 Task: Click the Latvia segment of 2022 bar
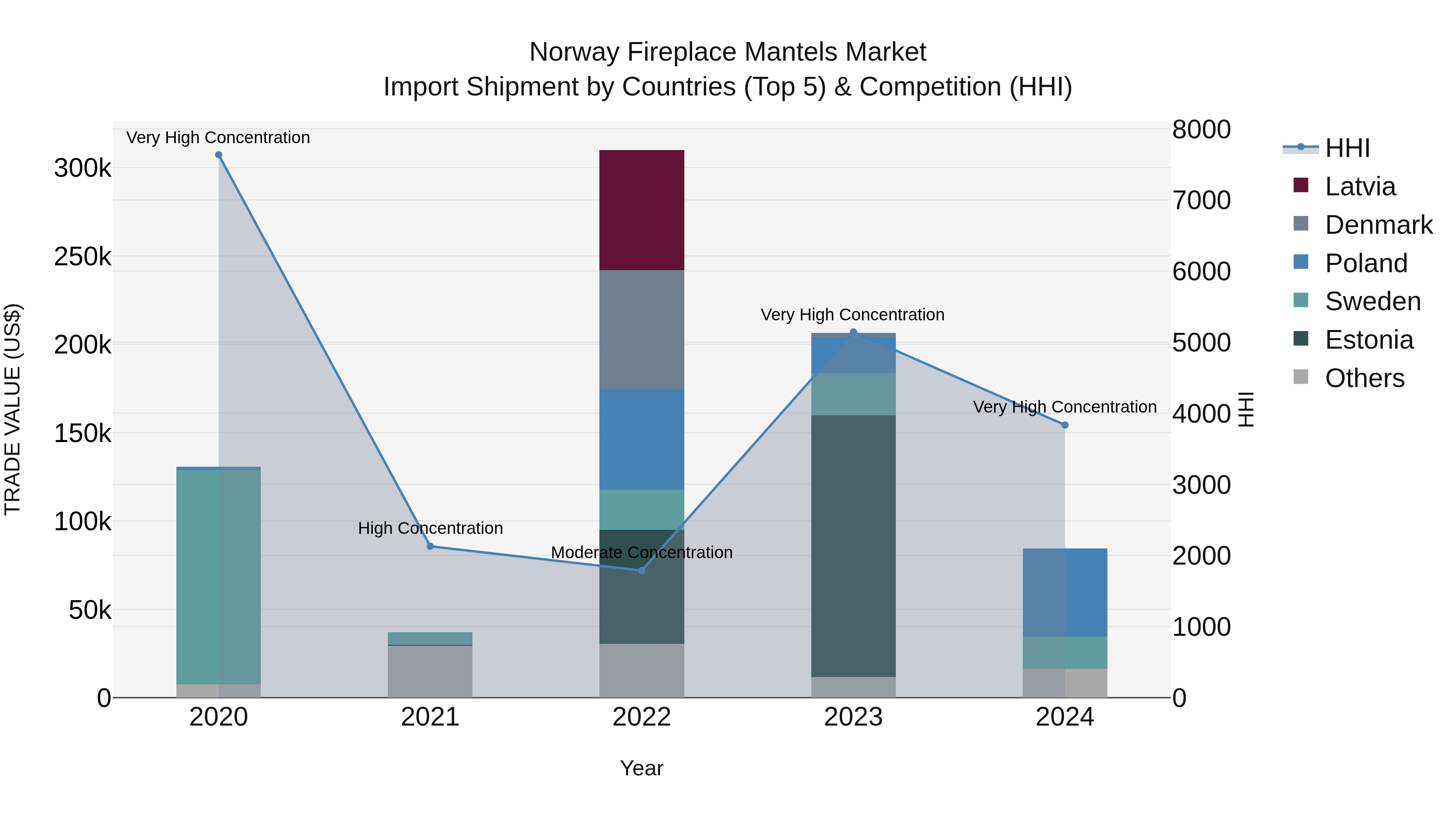[641, 210]
